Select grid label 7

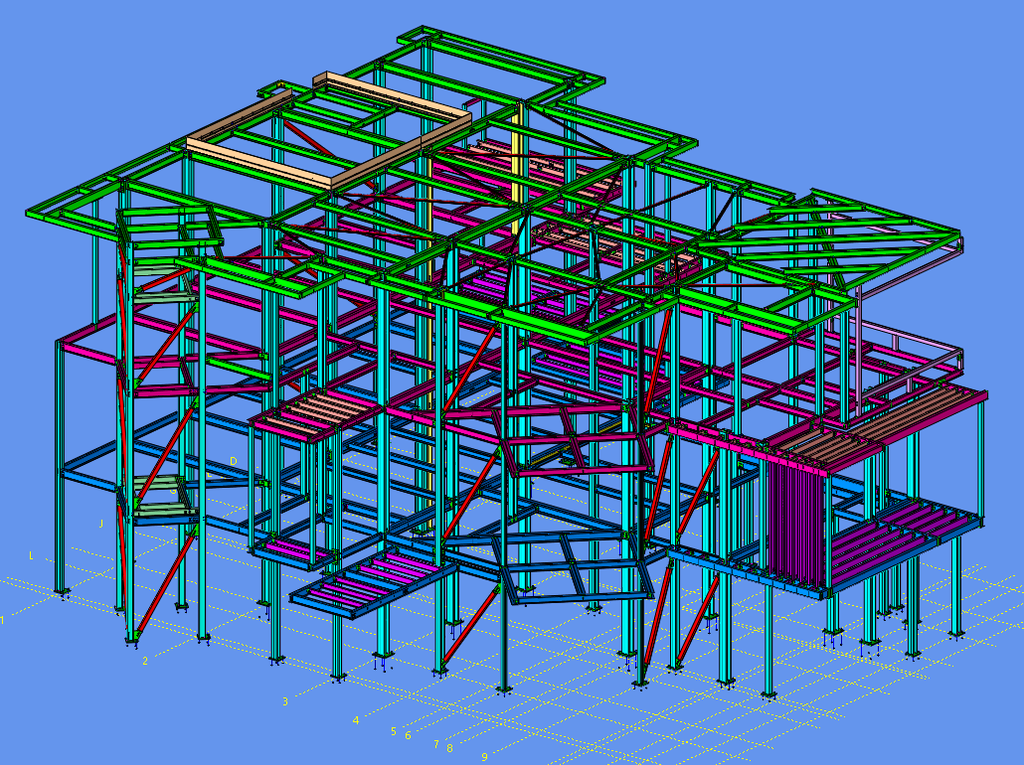click(x=436, y=745)
